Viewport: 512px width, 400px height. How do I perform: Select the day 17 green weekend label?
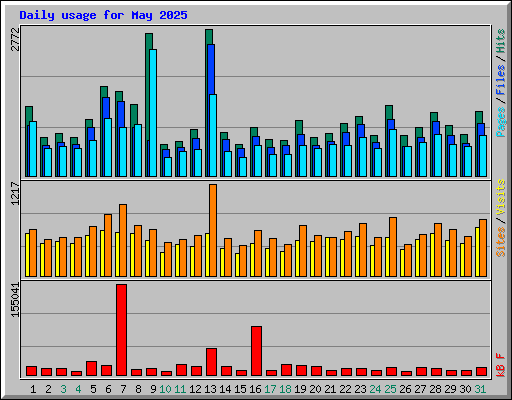coord(270,389)
